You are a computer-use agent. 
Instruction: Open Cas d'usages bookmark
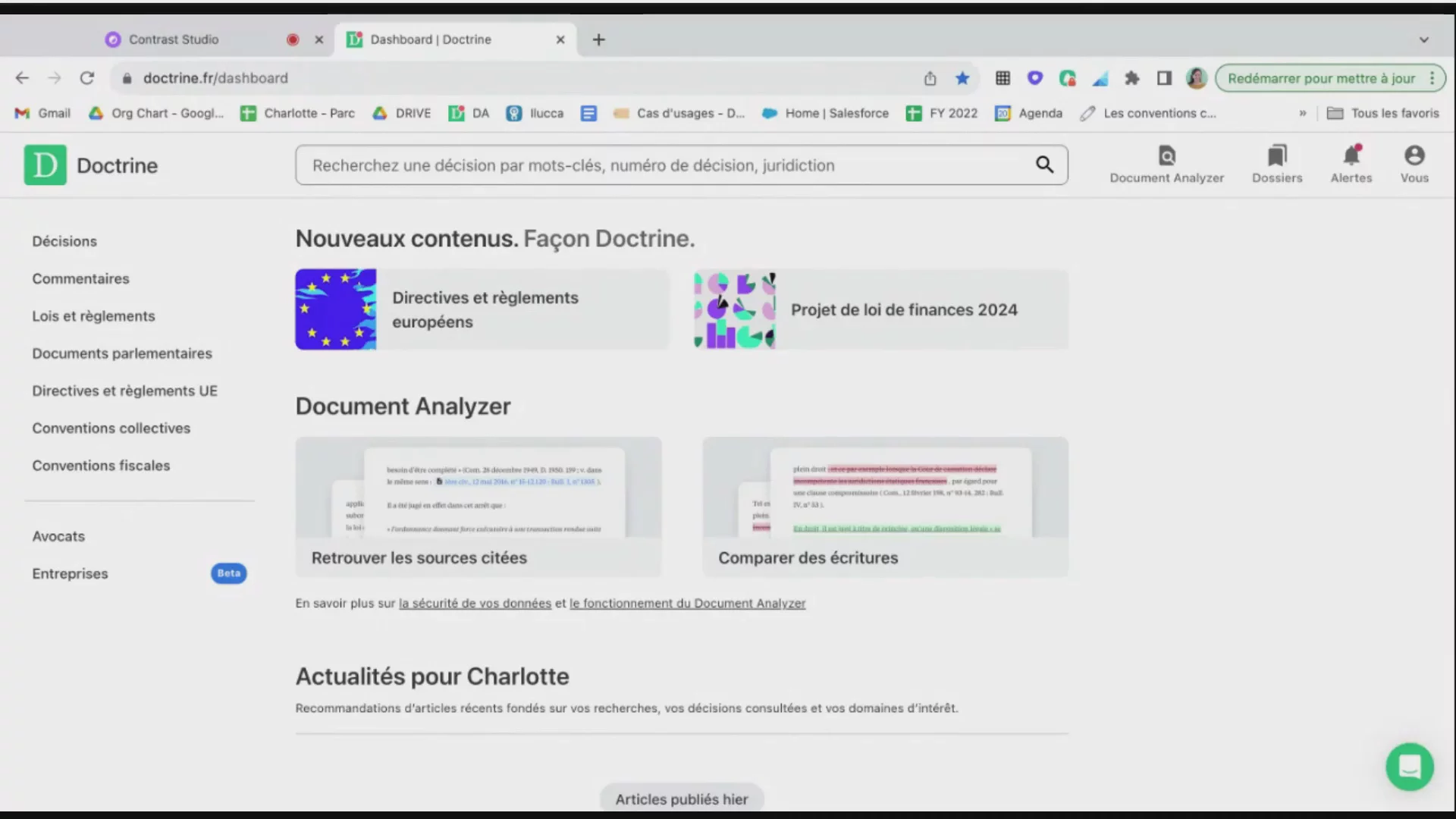point(679,113)
